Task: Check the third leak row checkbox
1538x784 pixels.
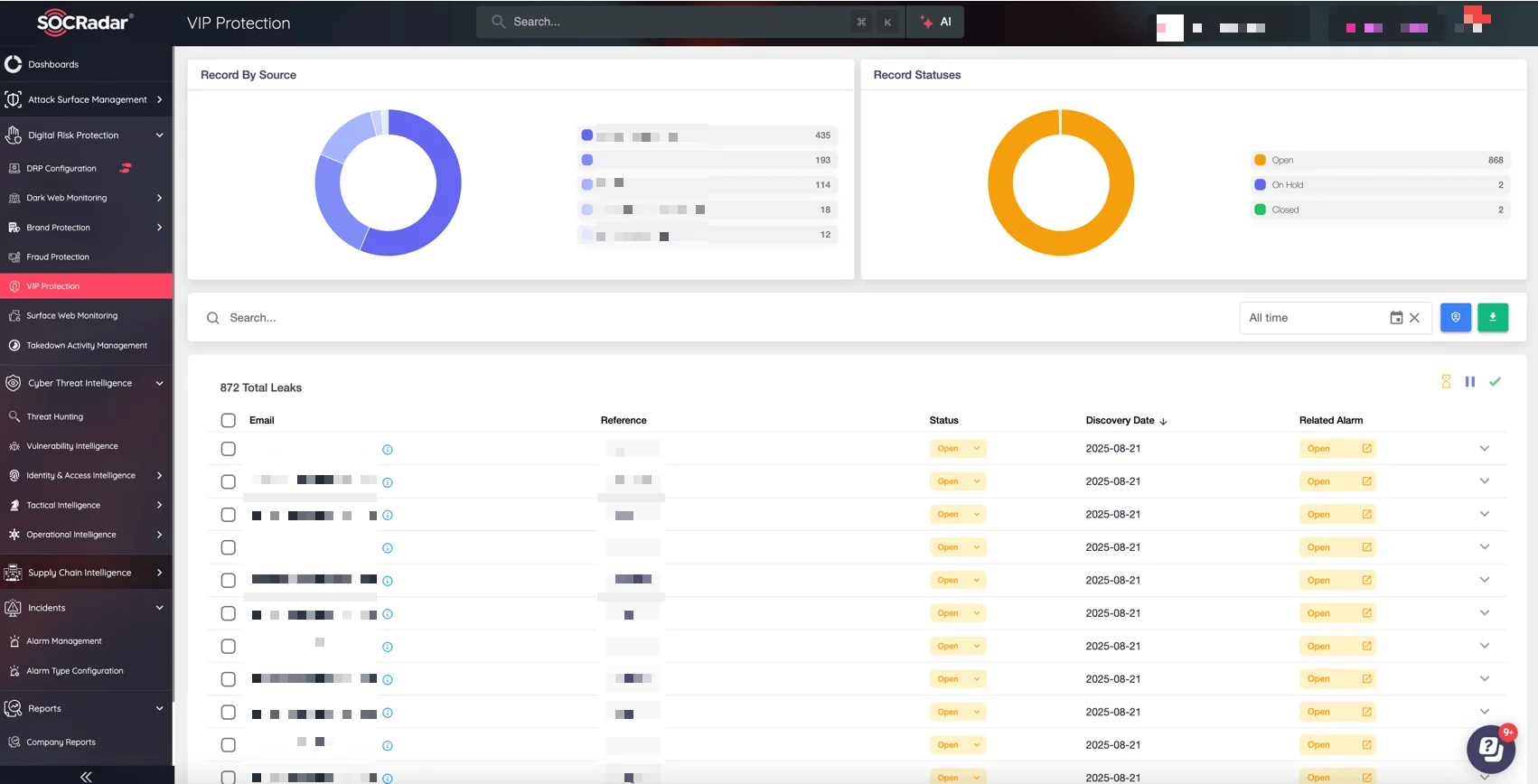Action: tap(229, 515)
